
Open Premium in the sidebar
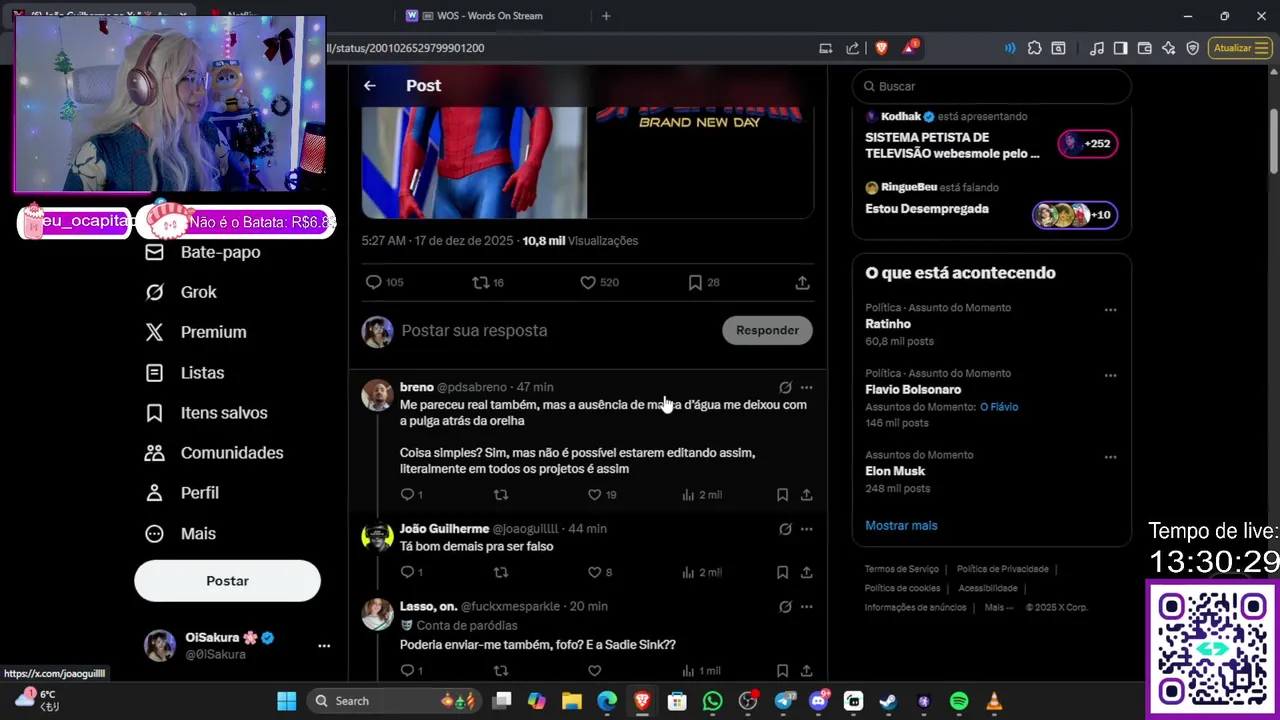196,332
